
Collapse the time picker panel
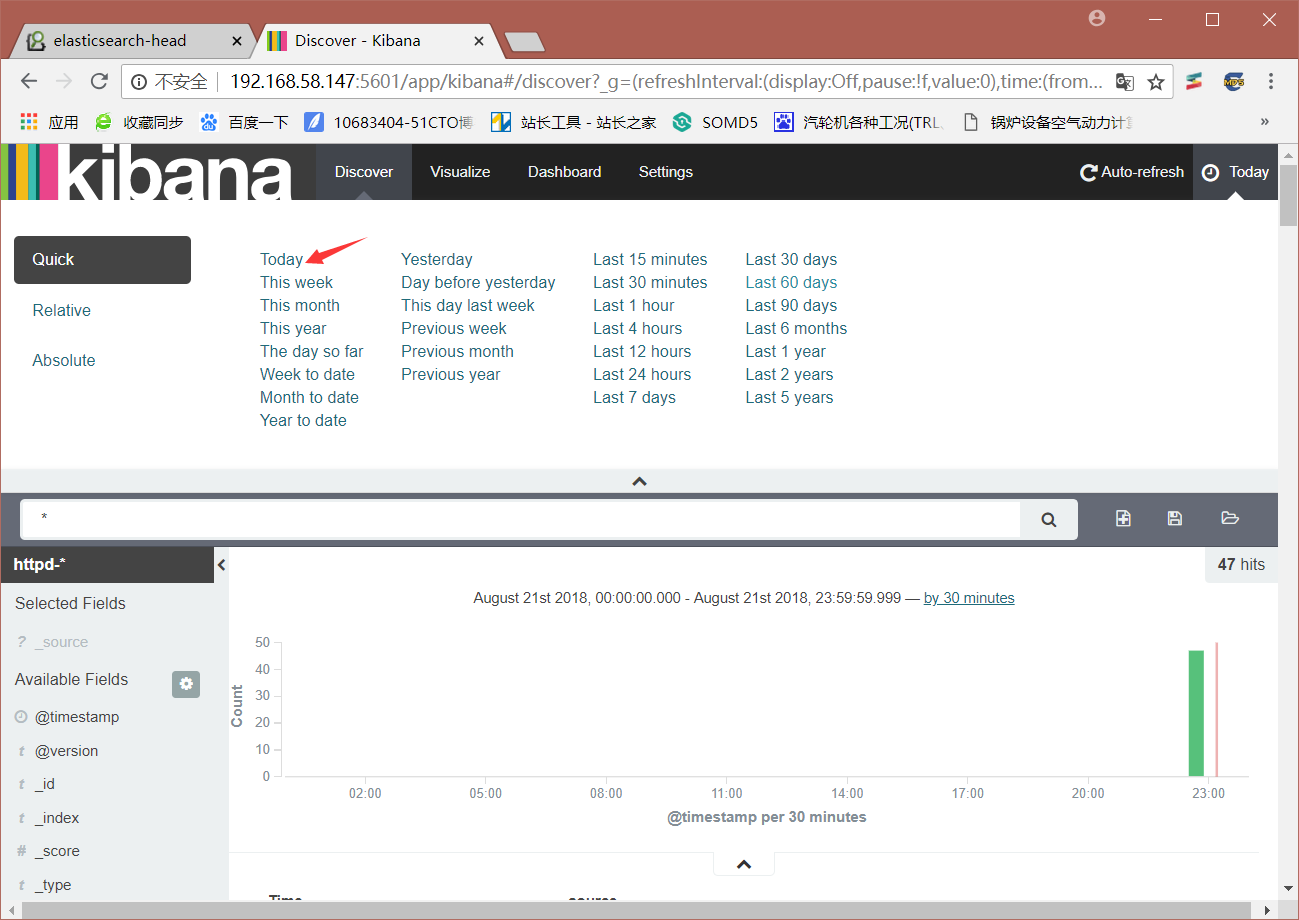click(x=640, y=481)
